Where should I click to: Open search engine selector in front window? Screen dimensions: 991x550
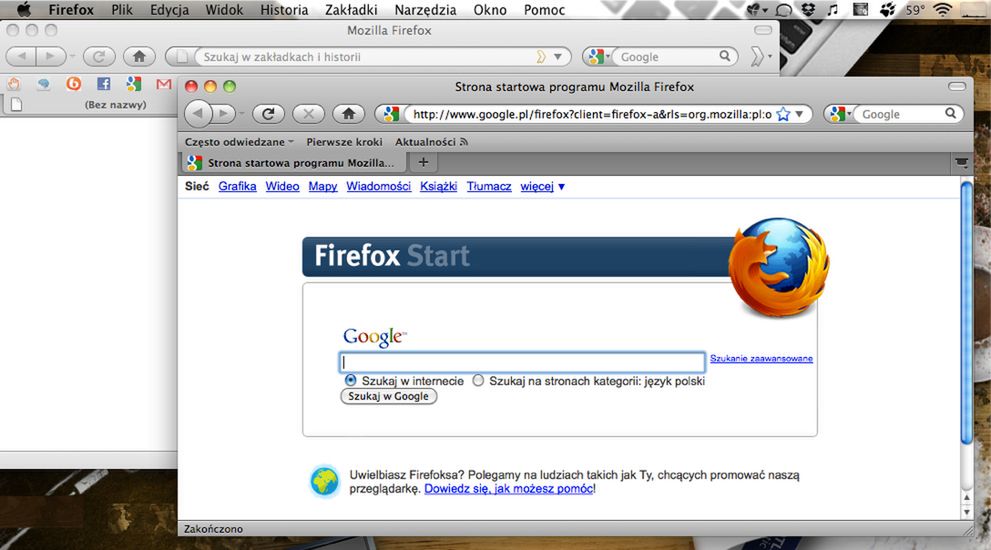click(840, 114)
